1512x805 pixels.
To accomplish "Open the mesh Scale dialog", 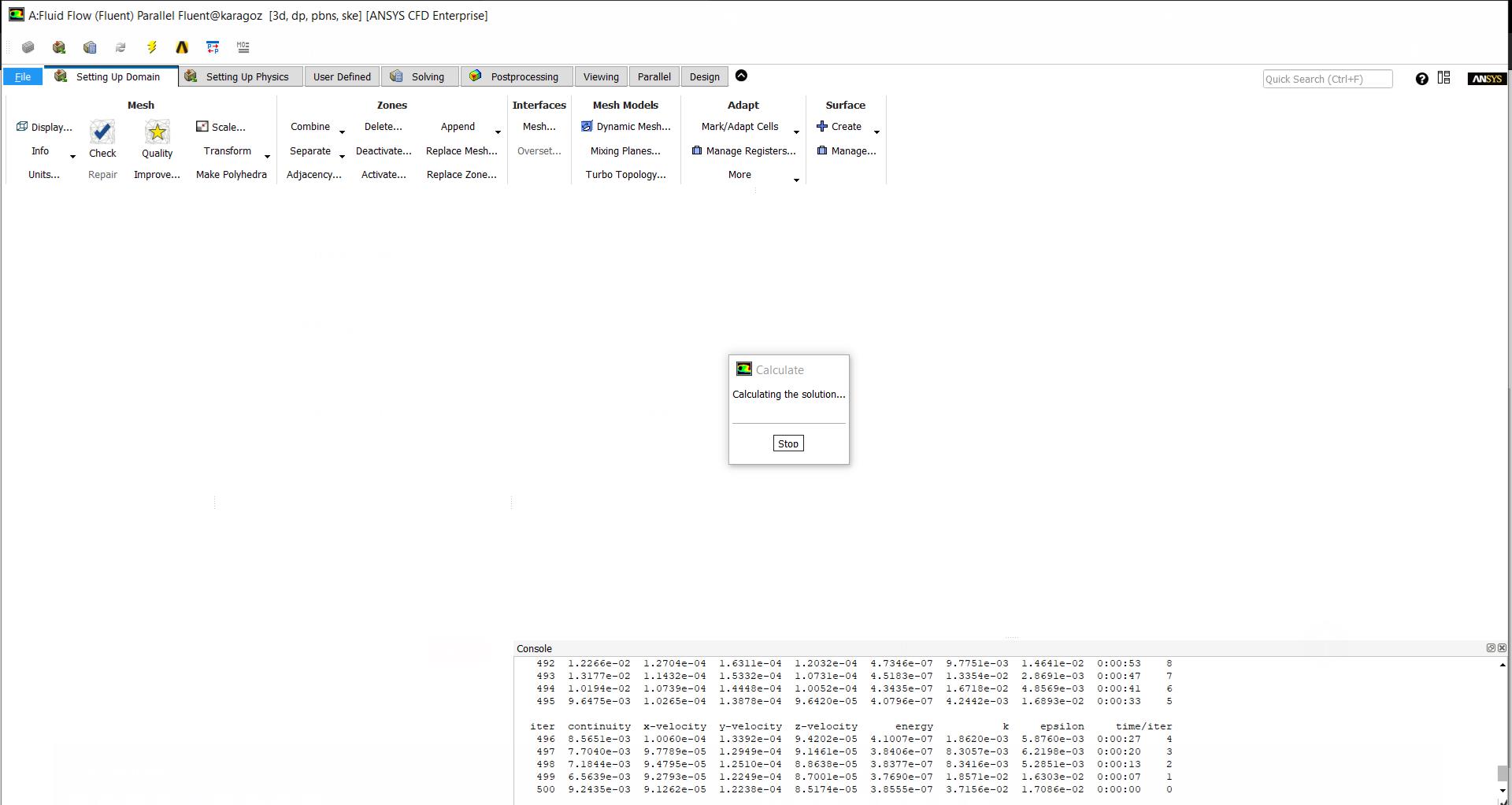I will tap(221, 127).
